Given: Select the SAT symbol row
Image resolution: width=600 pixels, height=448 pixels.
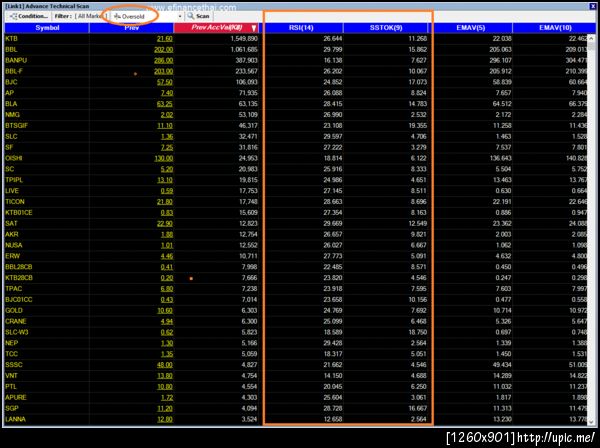Looking at the screenshot, I should coord(295,223).
